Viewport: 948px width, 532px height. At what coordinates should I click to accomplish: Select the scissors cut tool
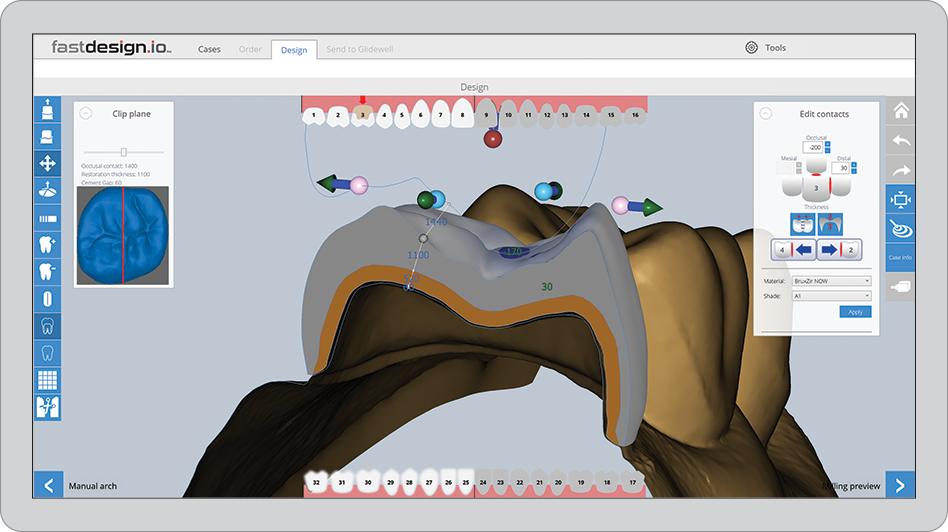47,407
